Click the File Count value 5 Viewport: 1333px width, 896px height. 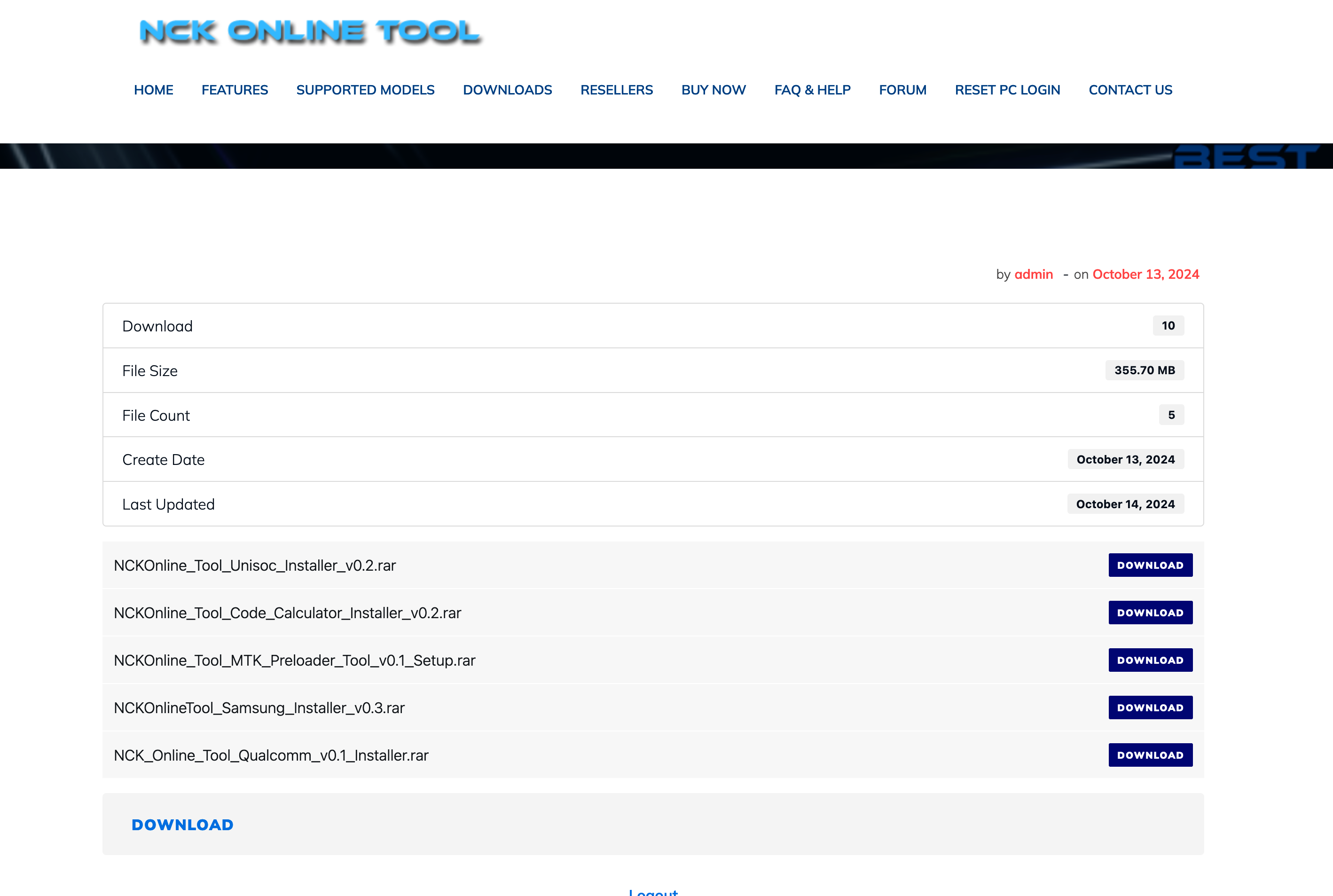(x=1171, y=415)
